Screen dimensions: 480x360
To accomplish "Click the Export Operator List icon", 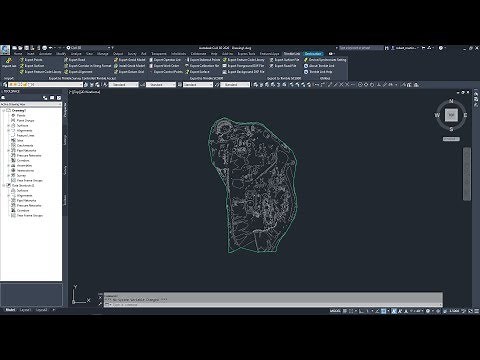I will coord(151,60).
